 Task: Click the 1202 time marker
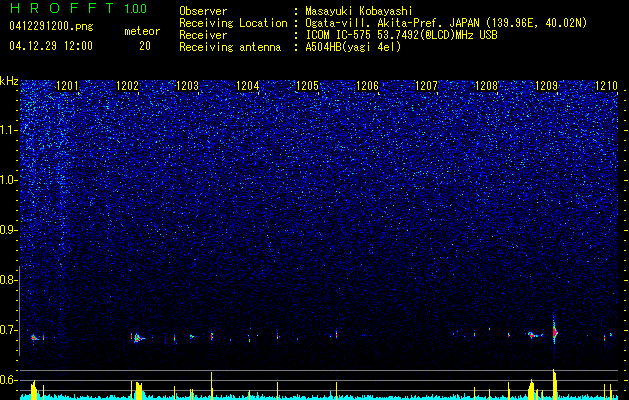(128, 86)
